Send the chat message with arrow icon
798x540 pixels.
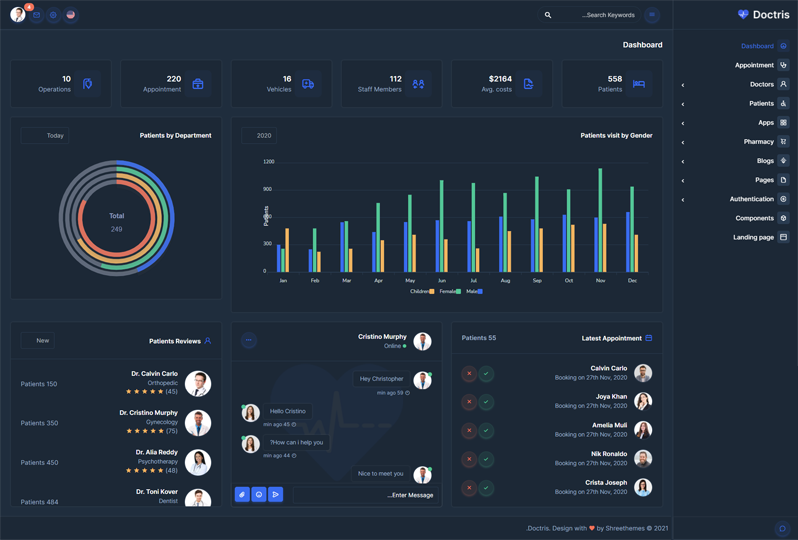point(276,494)
